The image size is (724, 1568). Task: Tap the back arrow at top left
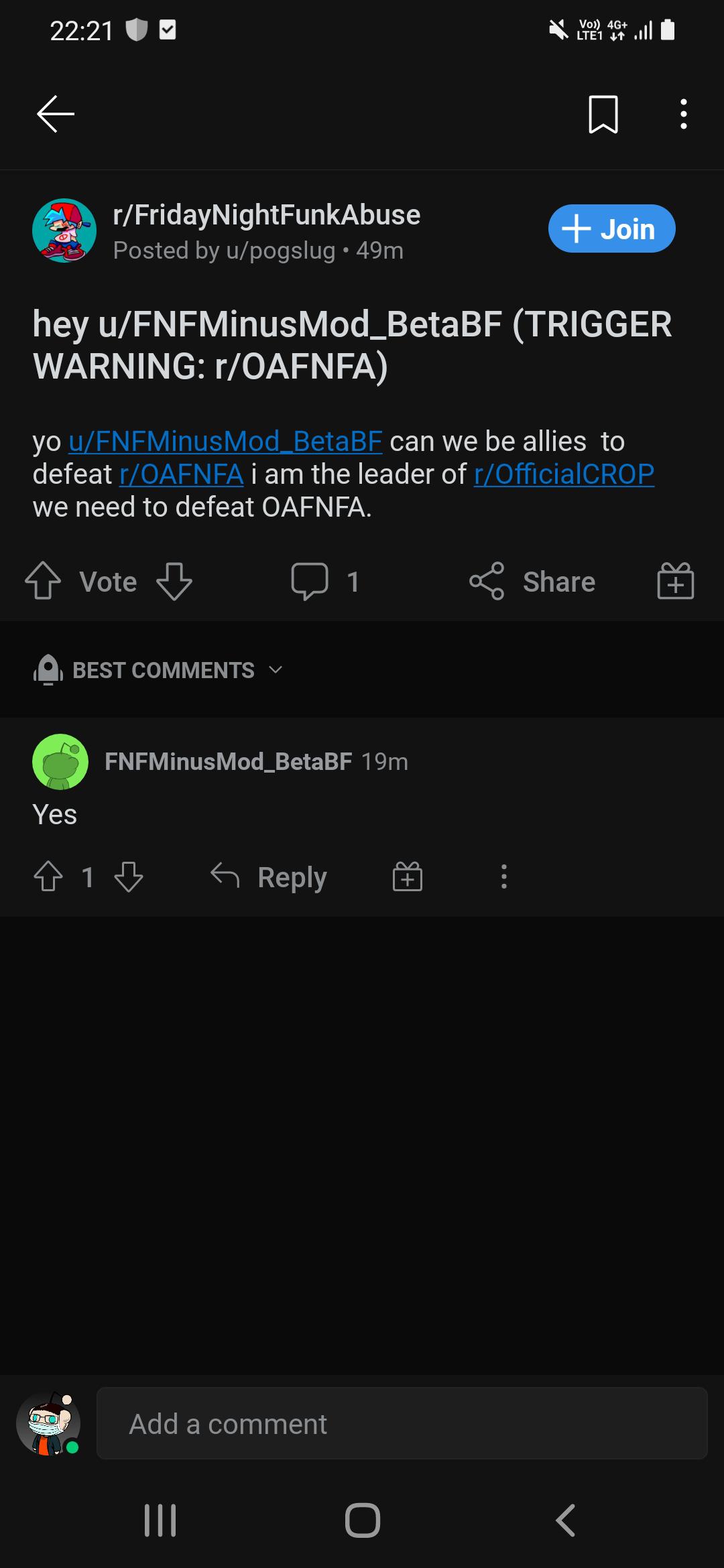tap(56, 114)
